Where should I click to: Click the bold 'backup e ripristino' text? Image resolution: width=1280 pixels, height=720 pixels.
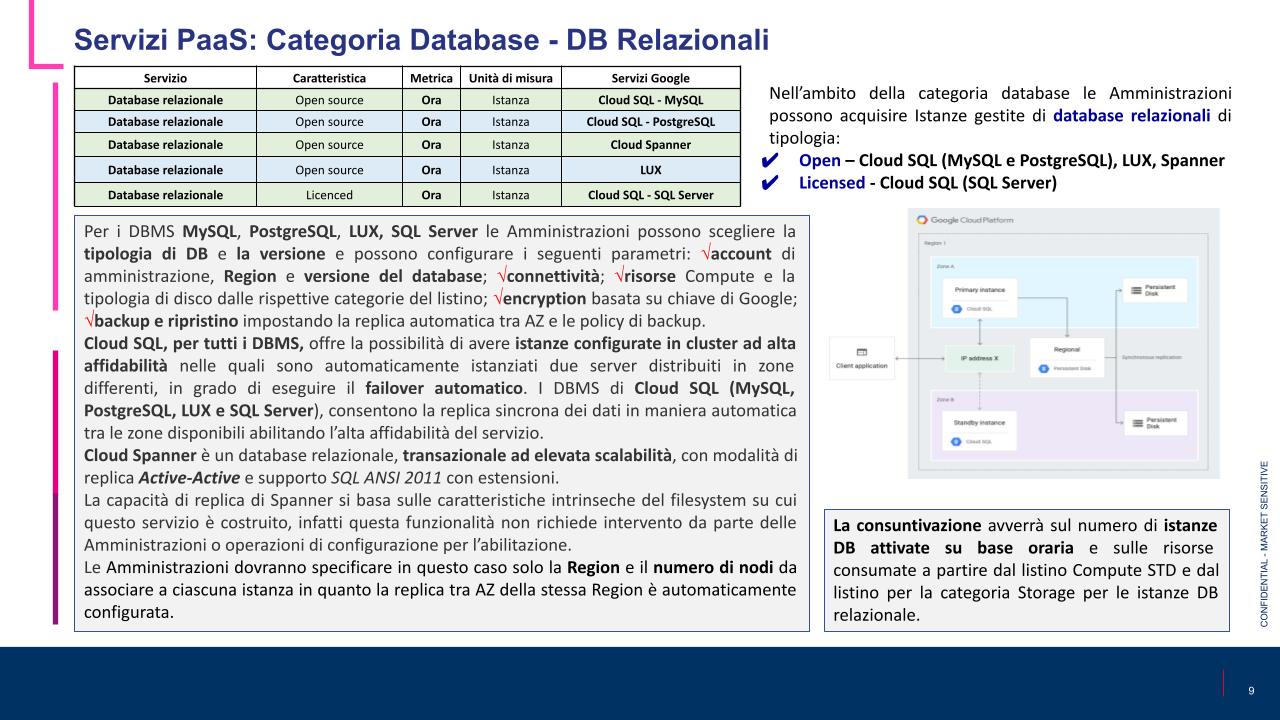[166, 321]
